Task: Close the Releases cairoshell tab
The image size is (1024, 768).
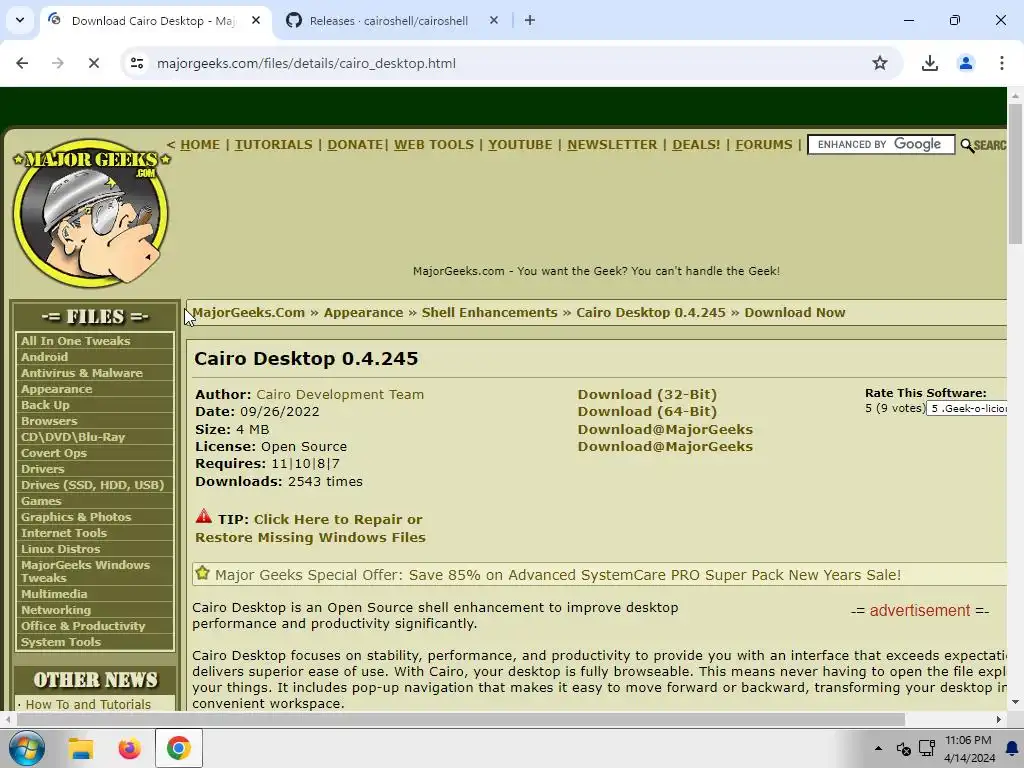Action: 494,20
